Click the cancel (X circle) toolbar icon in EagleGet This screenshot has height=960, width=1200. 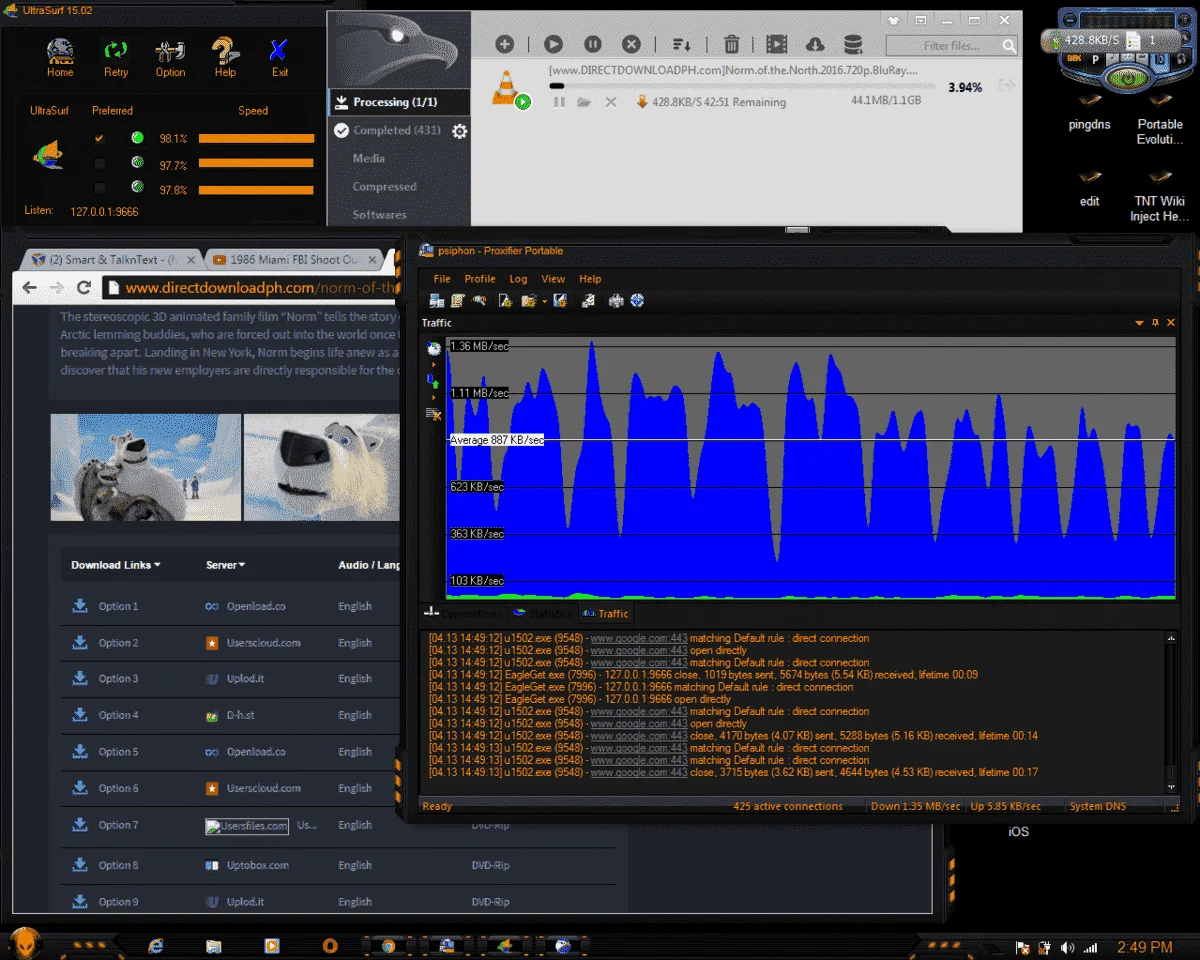(631, 44)
